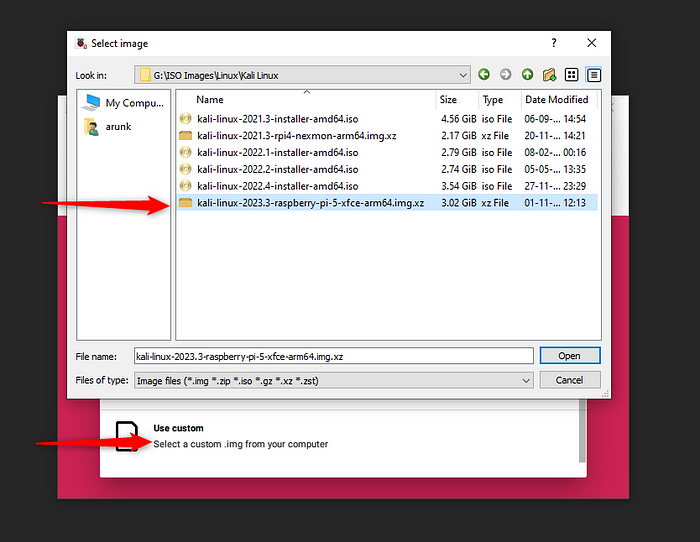Open the Files of type dropdown
Screen dimensions: 700x542
[526, 380]
